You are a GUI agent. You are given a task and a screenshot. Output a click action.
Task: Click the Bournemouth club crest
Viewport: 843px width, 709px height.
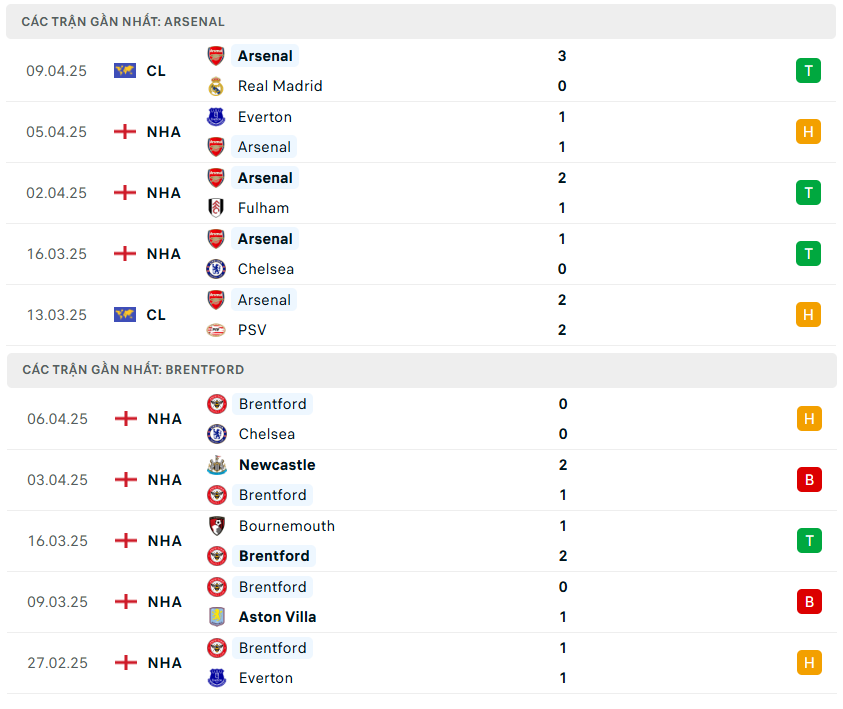[217, 526]
